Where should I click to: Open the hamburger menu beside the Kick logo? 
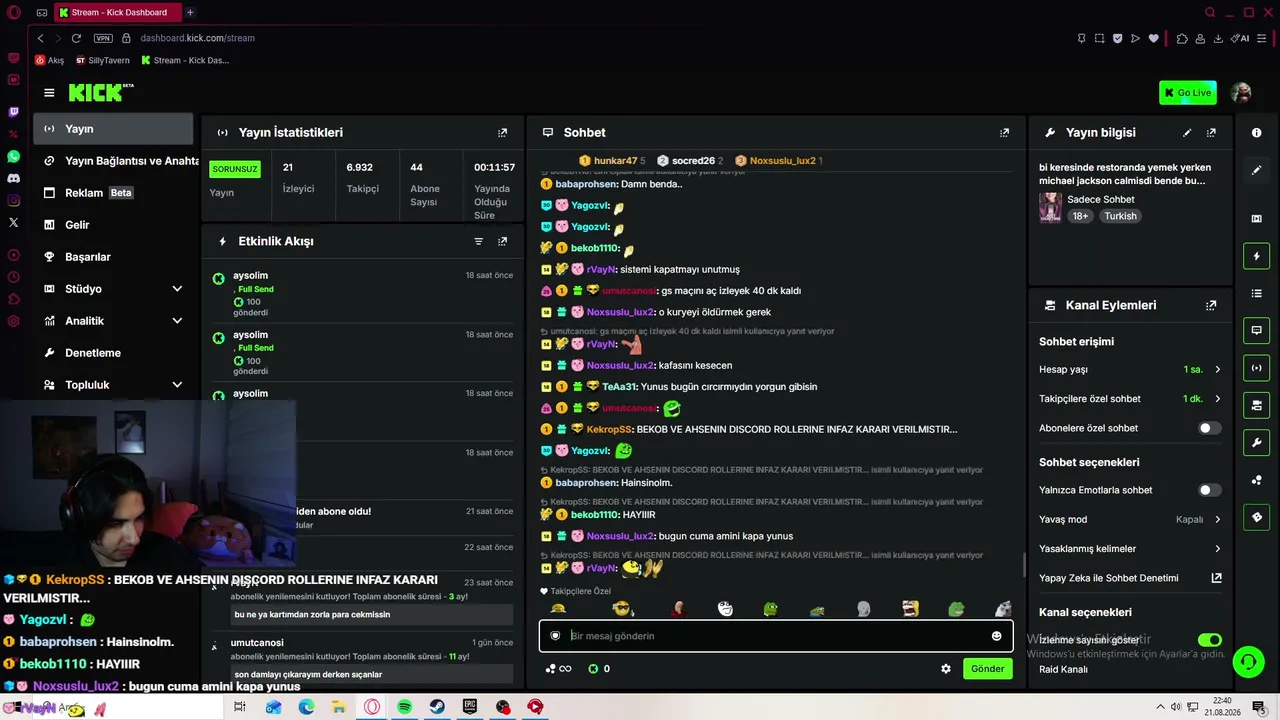click(x=49, y=93)
